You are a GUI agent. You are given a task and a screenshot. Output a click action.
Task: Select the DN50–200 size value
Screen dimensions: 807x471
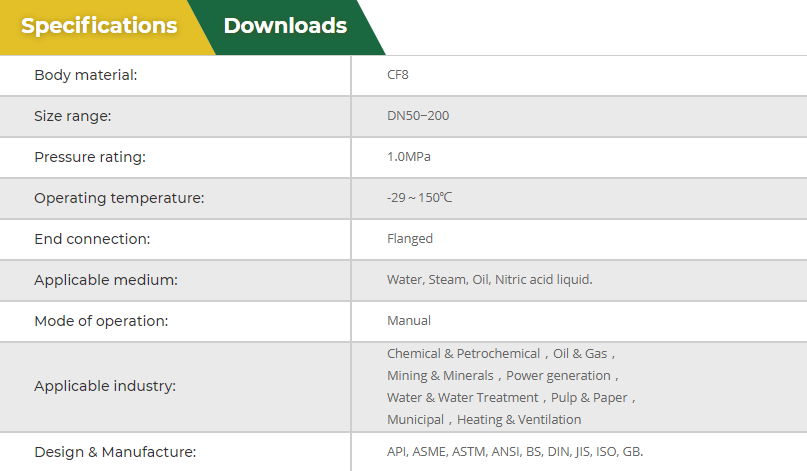(x=418, y=116)
